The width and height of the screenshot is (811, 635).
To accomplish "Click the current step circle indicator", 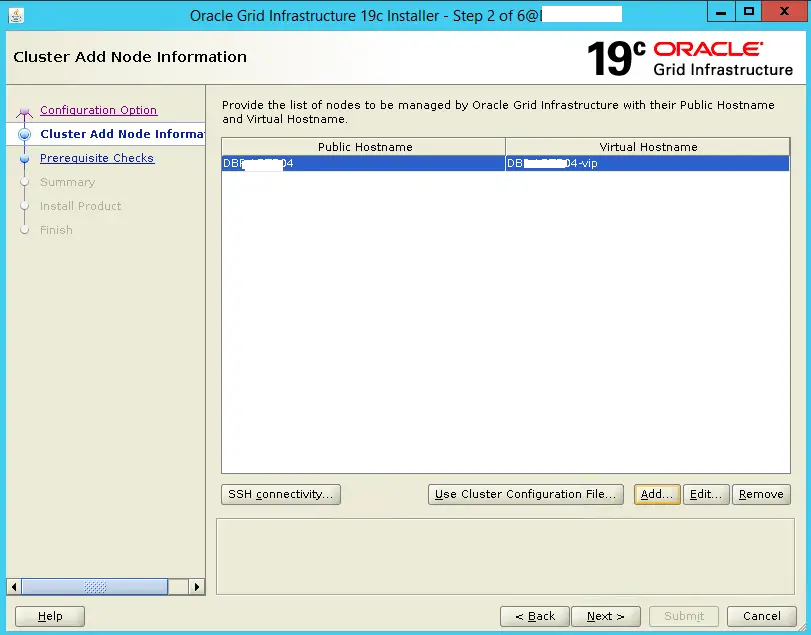I will 24,134.
